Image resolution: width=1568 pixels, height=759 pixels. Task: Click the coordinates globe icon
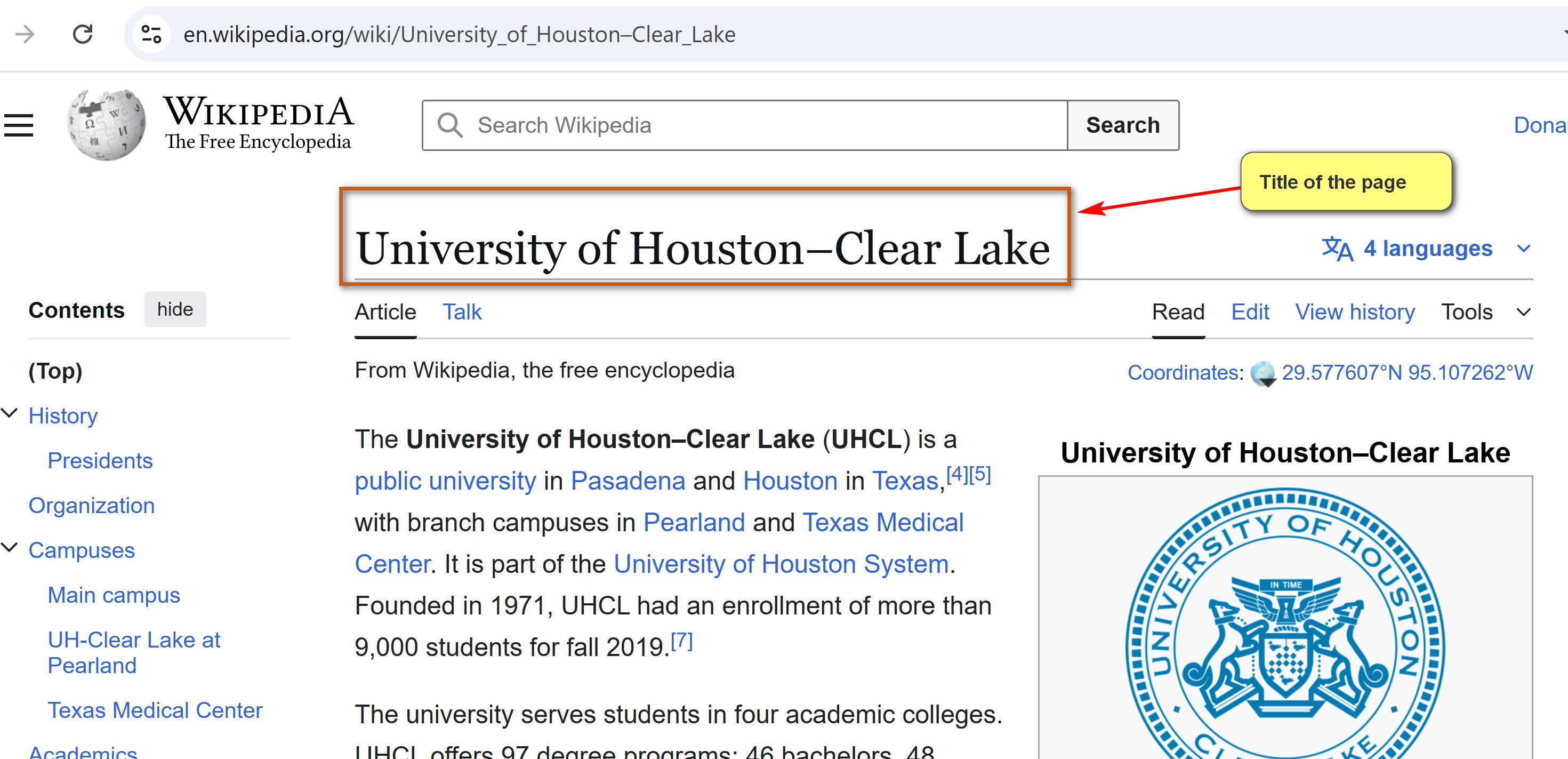(x=1263, y=373)
